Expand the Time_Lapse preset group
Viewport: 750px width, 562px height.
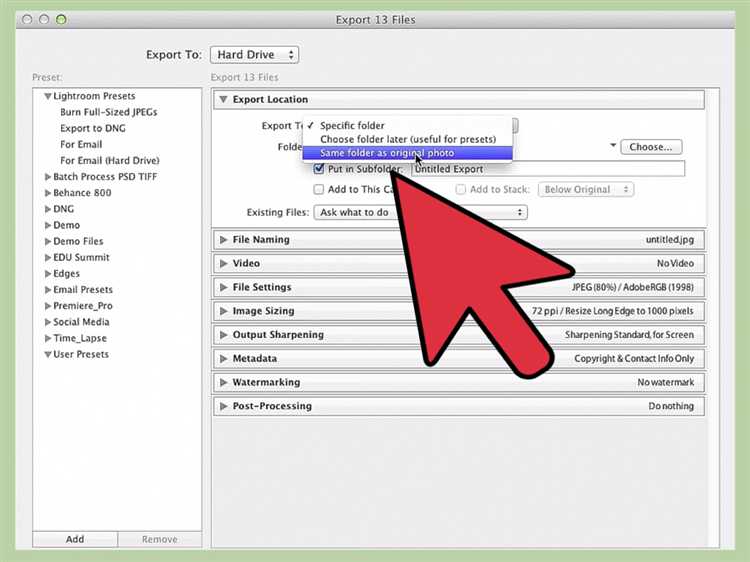pos(48,338)
